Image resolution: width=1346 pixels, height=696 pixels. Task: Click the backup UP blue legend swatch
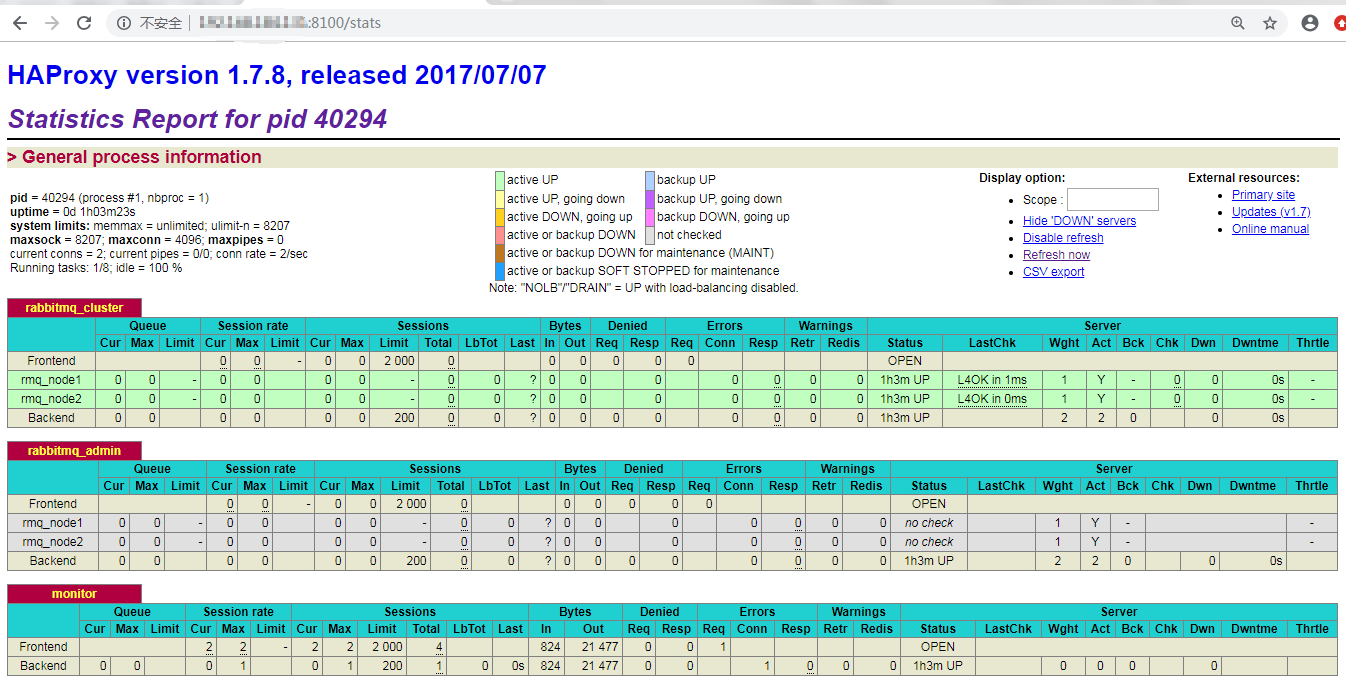[x=650, y=180]
